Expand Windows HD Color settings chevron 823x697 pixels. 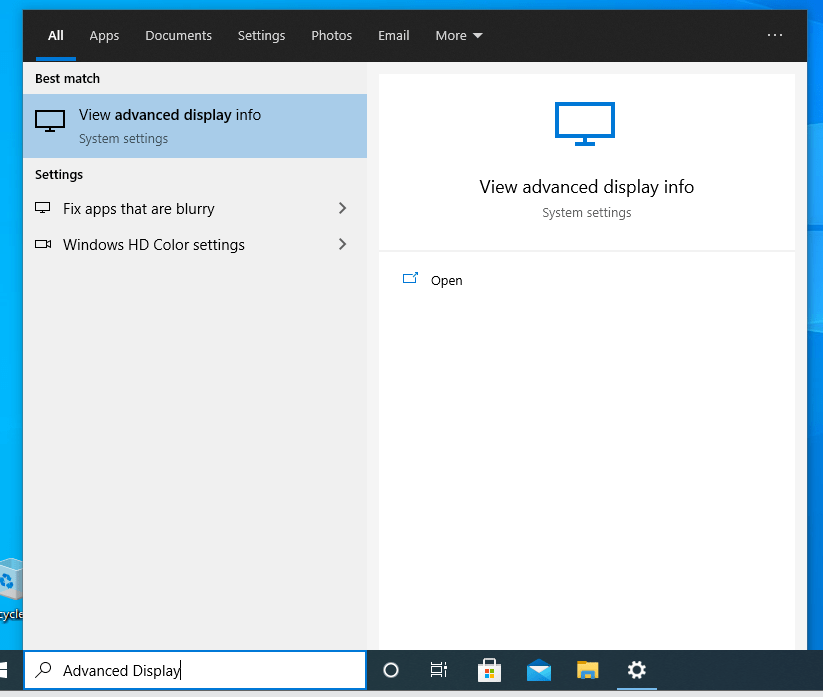tap(342, 244)
